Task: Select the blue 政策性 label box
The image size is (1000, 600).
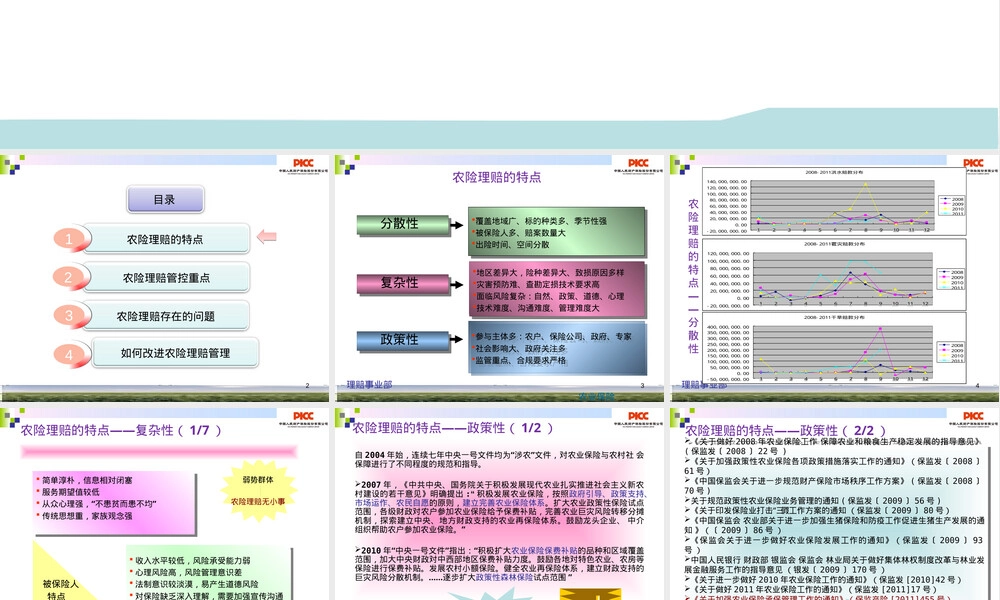Action: 402,340
